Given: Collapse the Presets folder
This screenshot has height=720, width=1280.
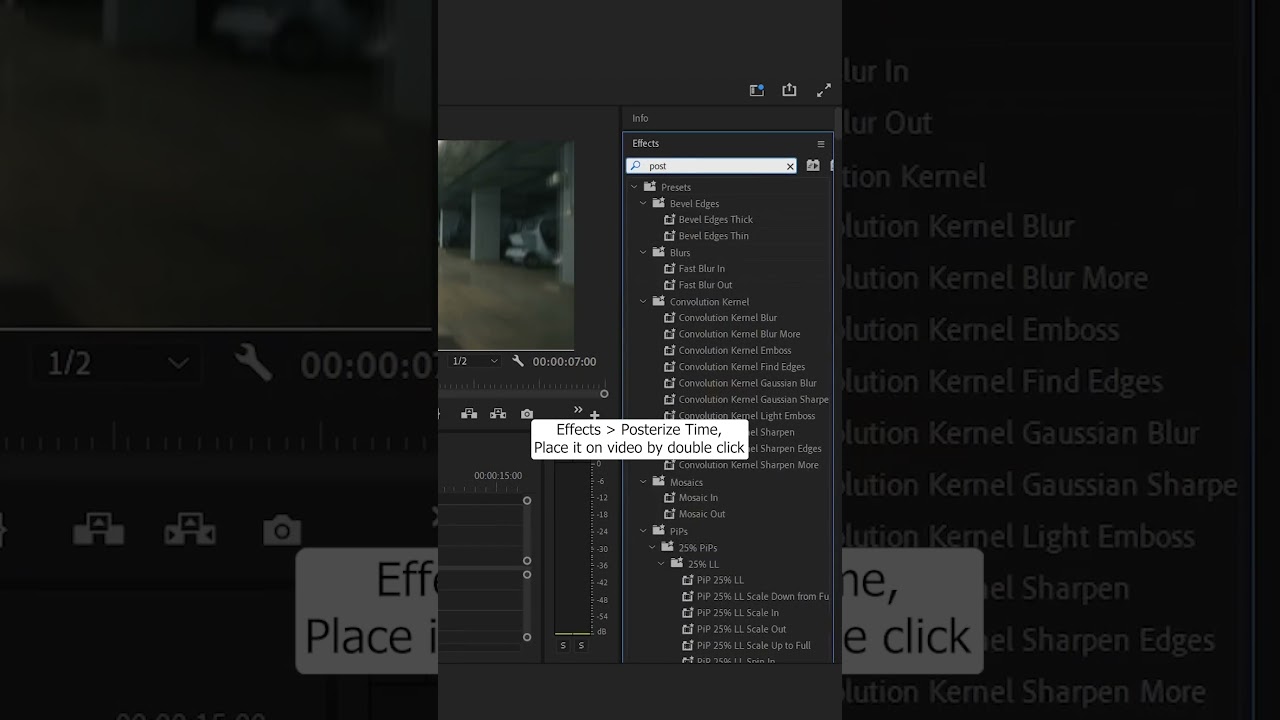Looking at the screenshot, I should click(634, 187).
